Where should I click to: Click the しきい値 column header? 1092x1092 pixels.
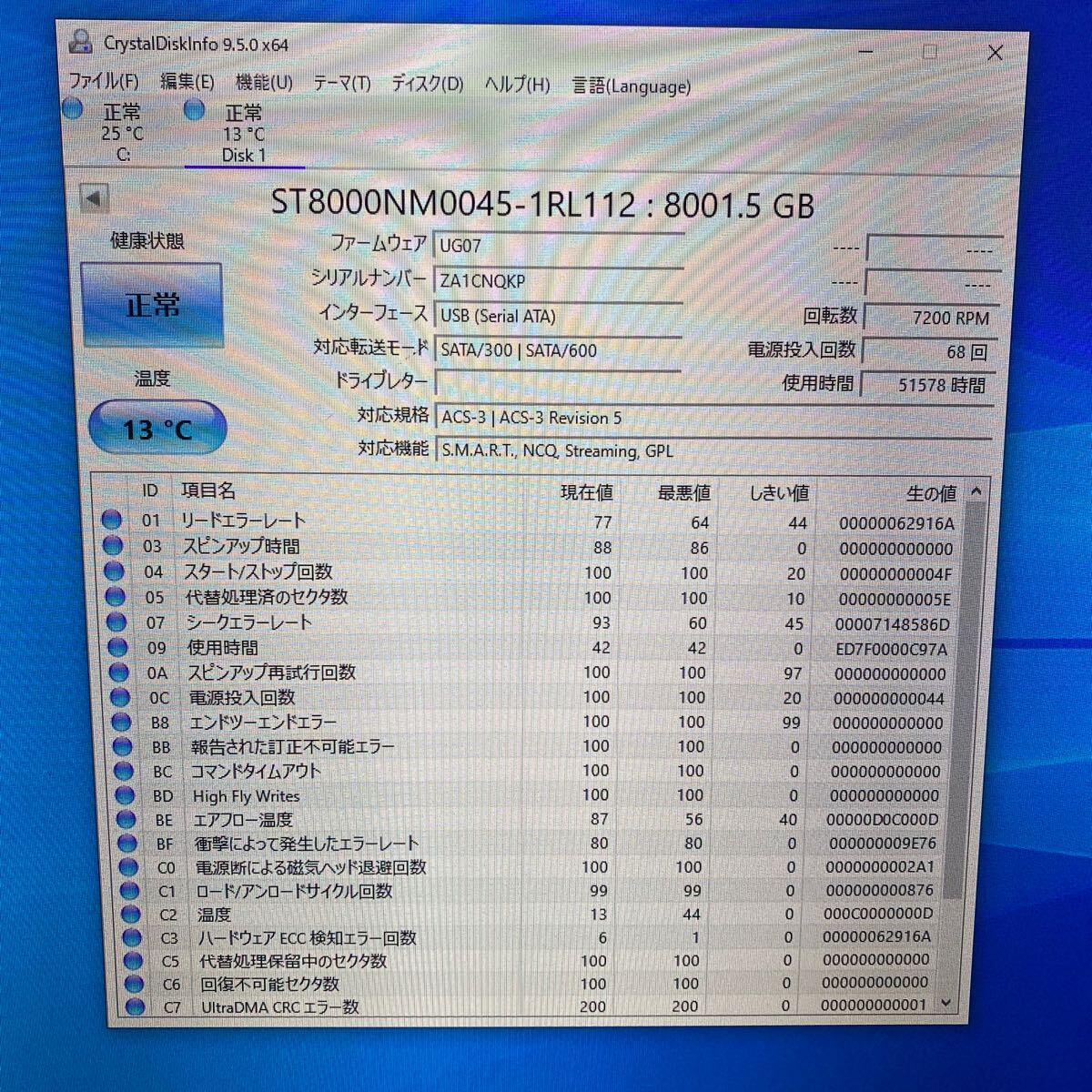click(778, 493)
